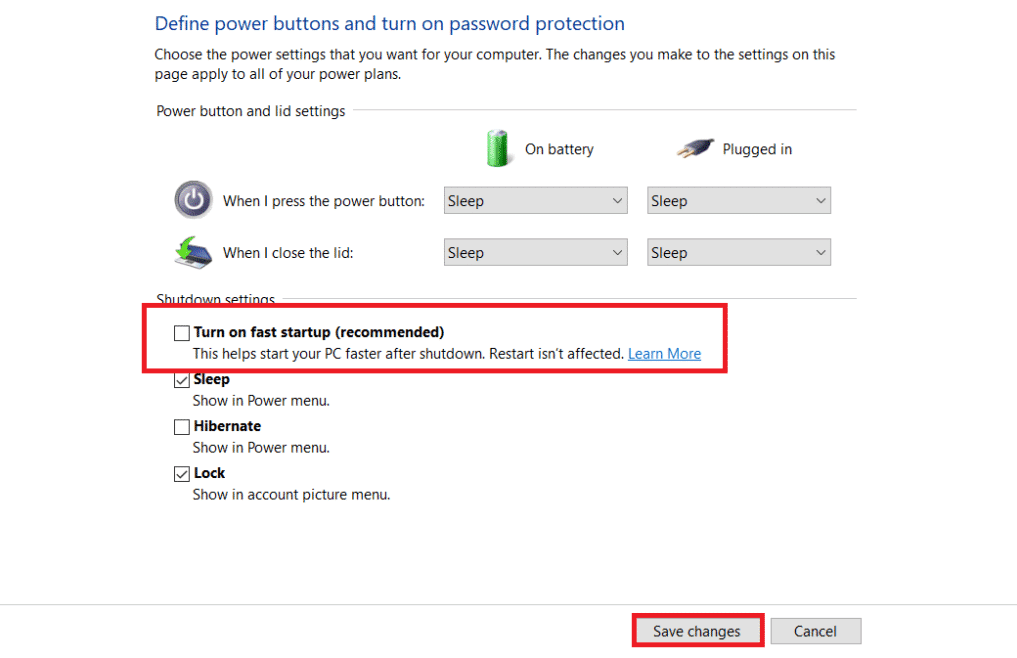Click the On battery column header
Image resolution: width=1017 pixels, height=658 pixels.
tap(559, 148)
